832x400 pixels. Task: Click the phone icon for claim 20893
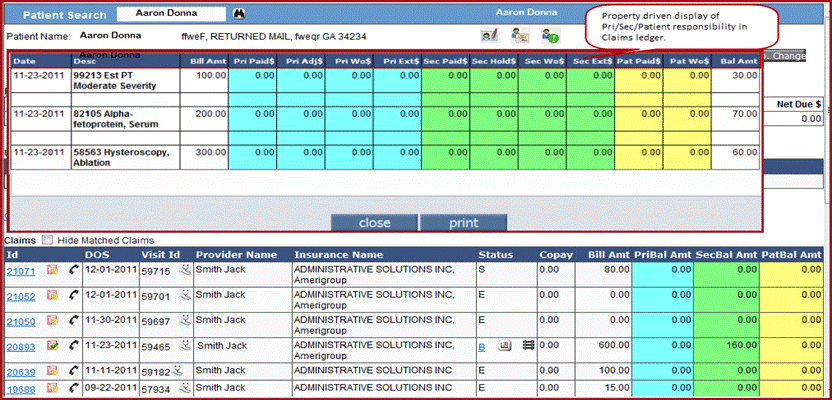pos(73,346)
